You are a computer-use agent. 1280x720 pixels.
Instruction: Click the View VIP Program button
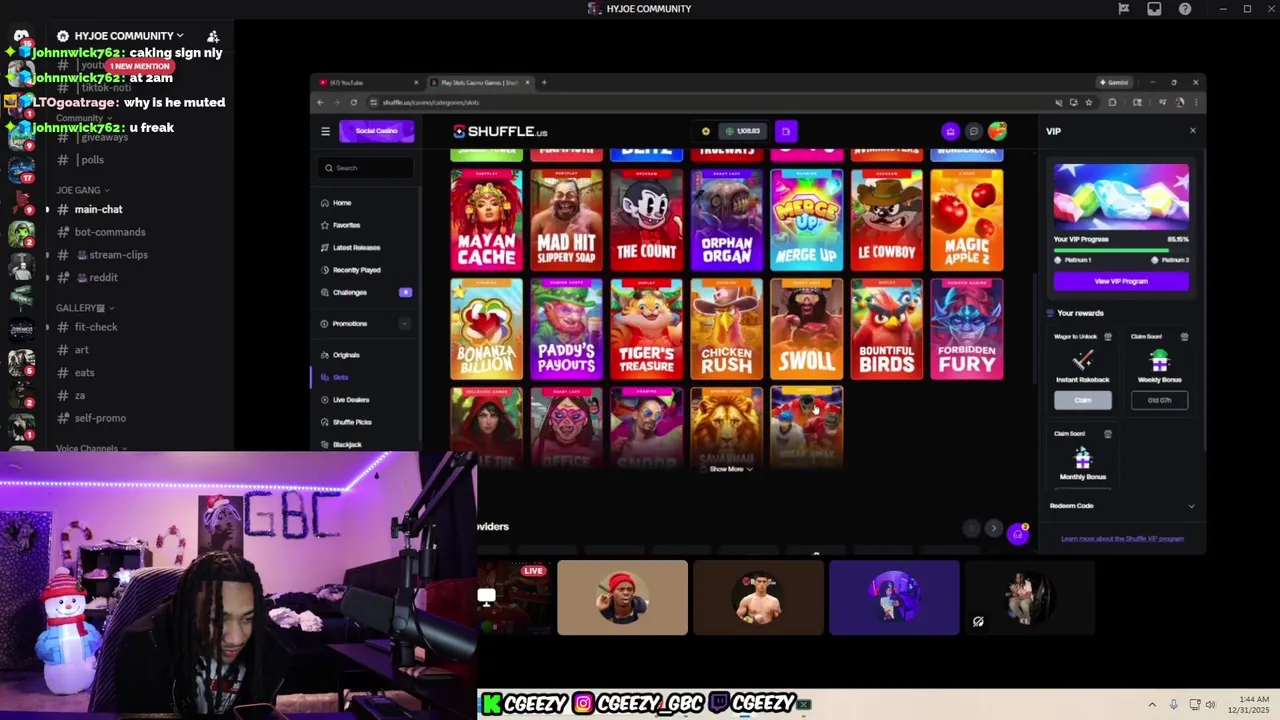pyautogui.click(x=1121, y=281)
